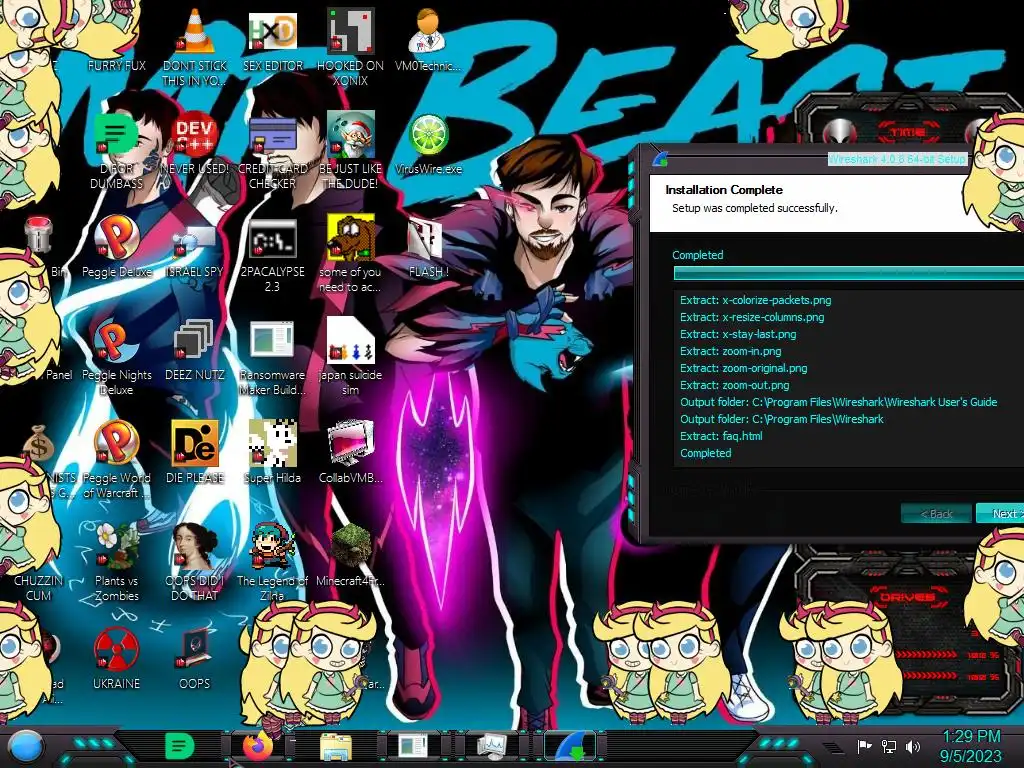Viewport: 1024px width, 768px height.
Task: Open the system monitor taskbar icon
Action: pyautogui.click(x=492, y=747)
